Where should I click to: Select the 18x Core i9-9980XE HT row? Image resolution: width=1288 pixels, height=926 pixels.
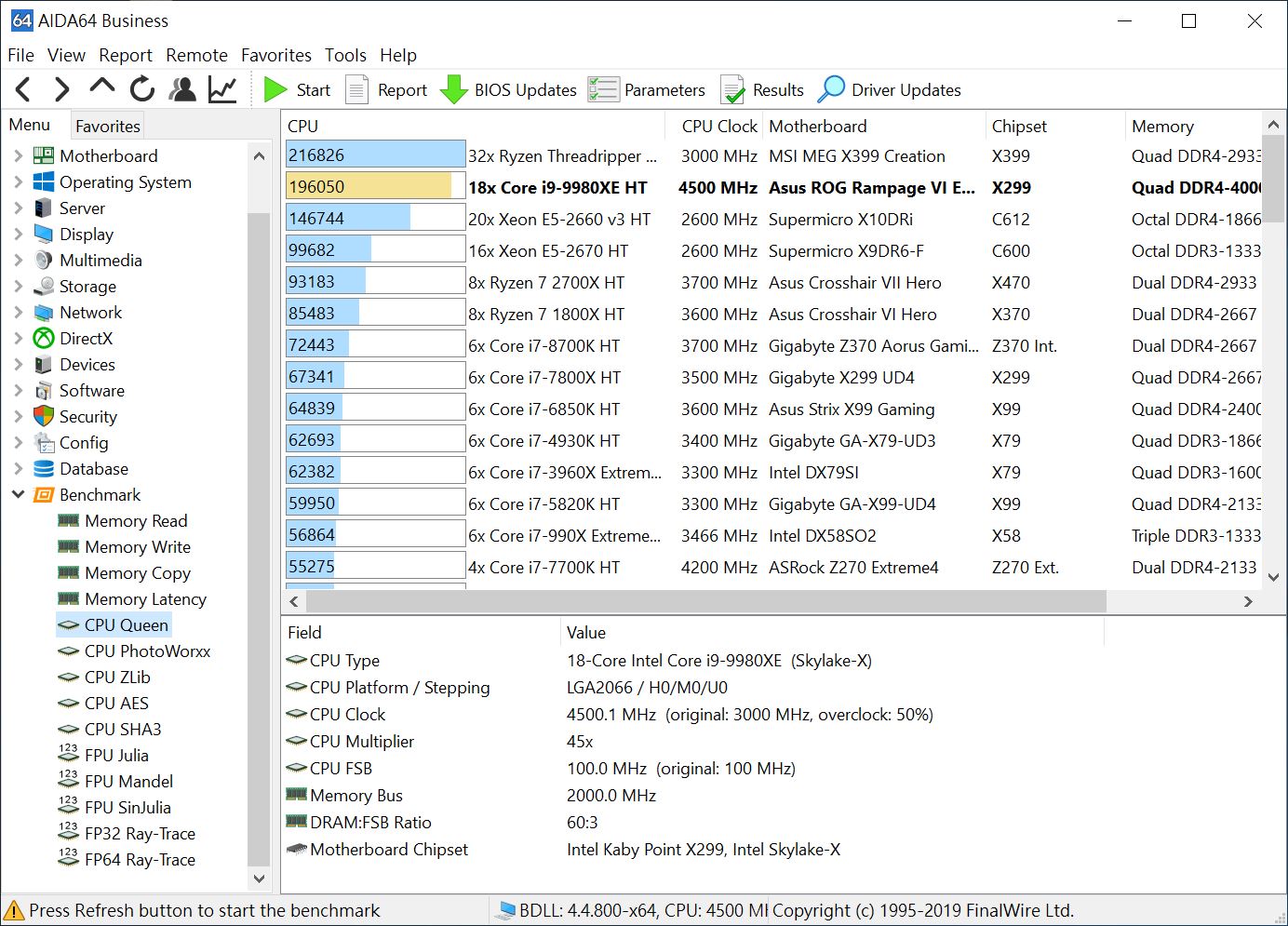[772, 187]
